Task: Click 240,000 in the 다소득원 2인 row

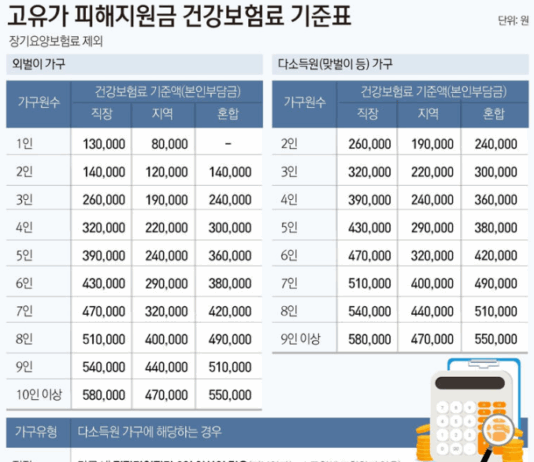Action: 496,144
